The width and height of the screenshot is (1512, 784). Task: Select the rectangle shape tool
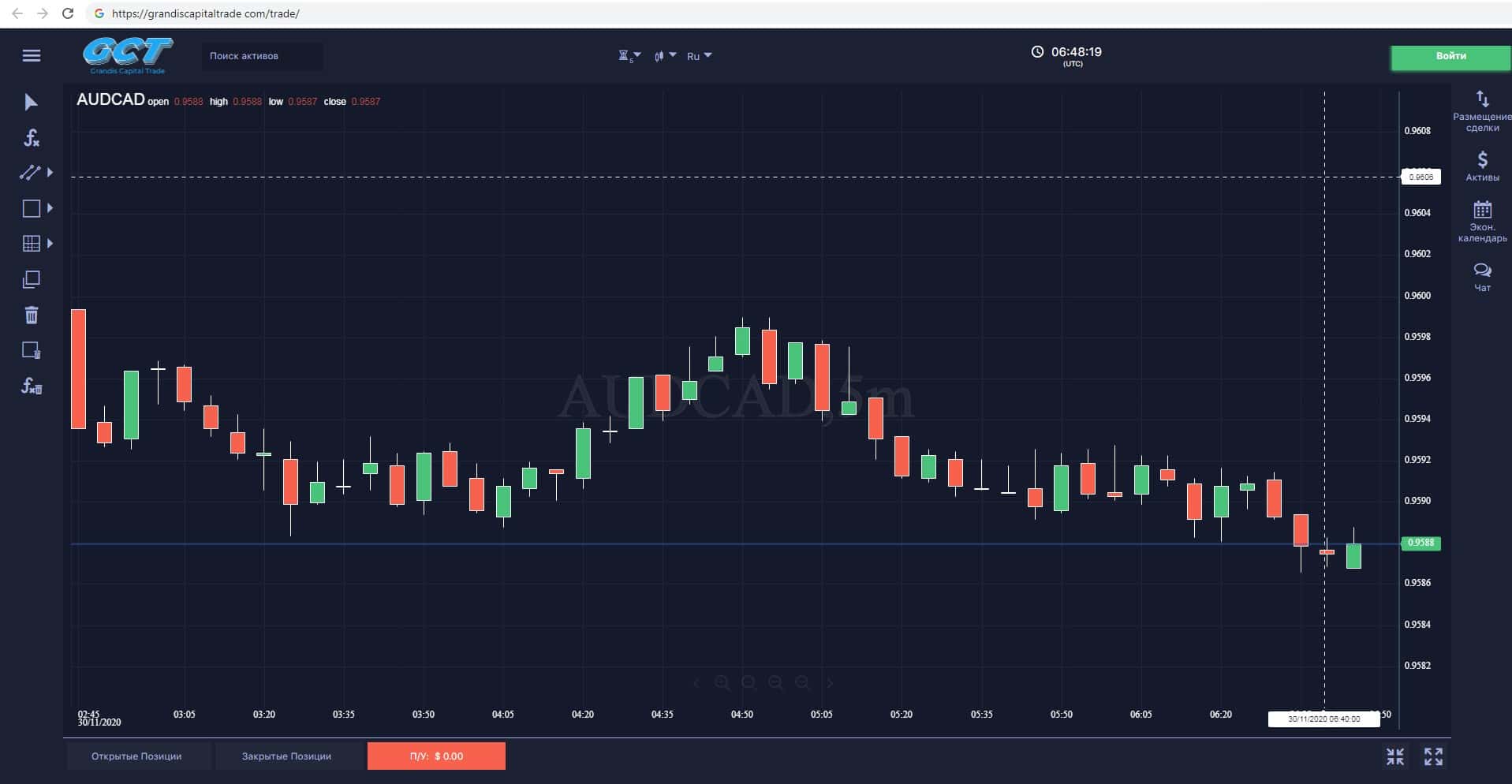[x=31, y=208]
